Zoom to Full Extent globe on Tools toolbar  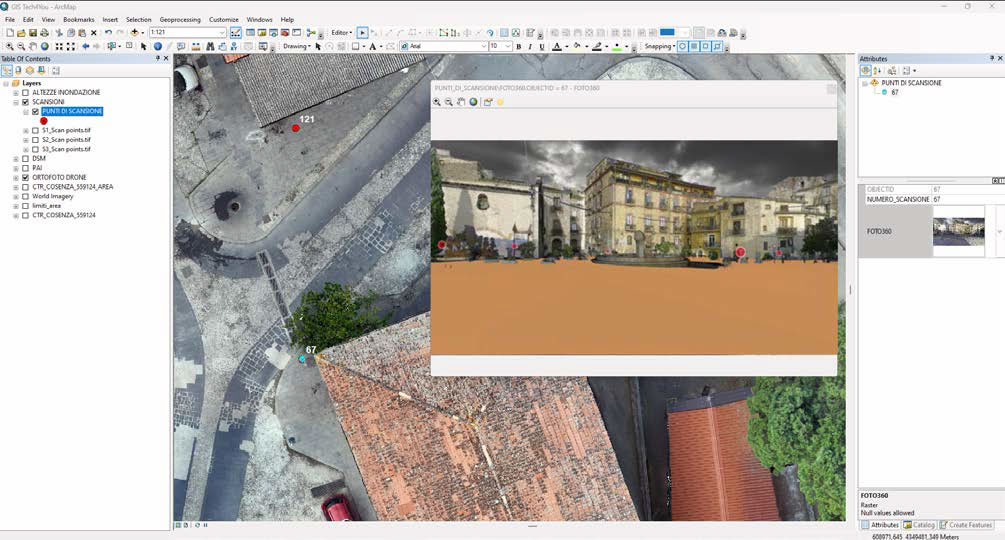(44, 47)
